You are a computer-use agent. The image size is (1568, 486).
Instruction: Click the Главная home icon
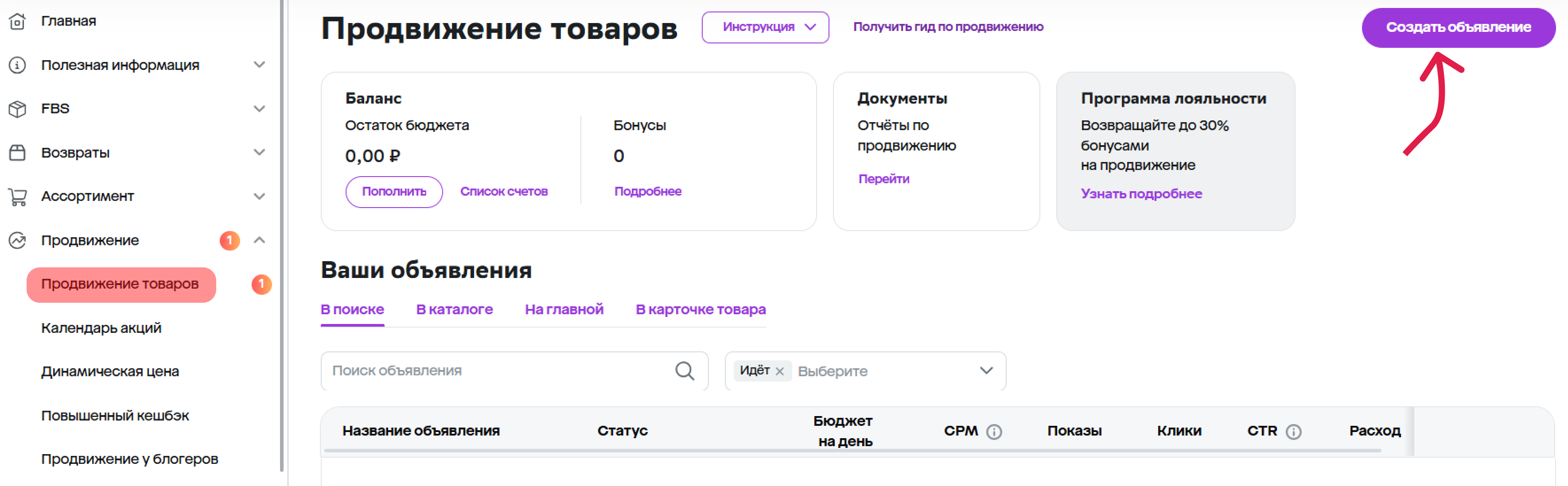(17, 21)
